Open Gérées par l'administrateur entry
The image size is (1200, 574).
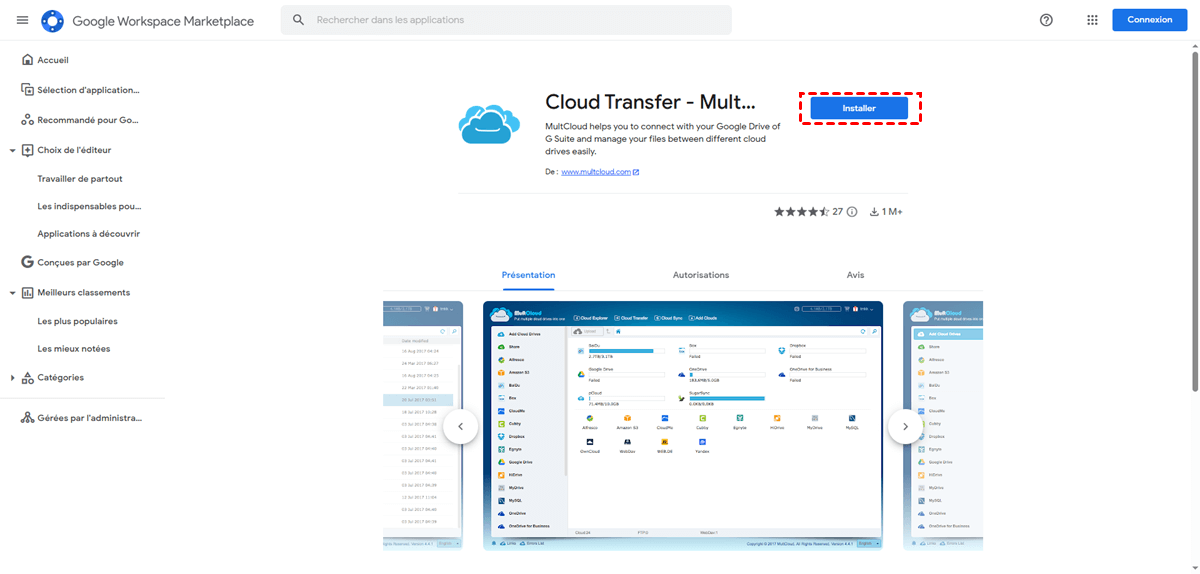pos(89,418)
